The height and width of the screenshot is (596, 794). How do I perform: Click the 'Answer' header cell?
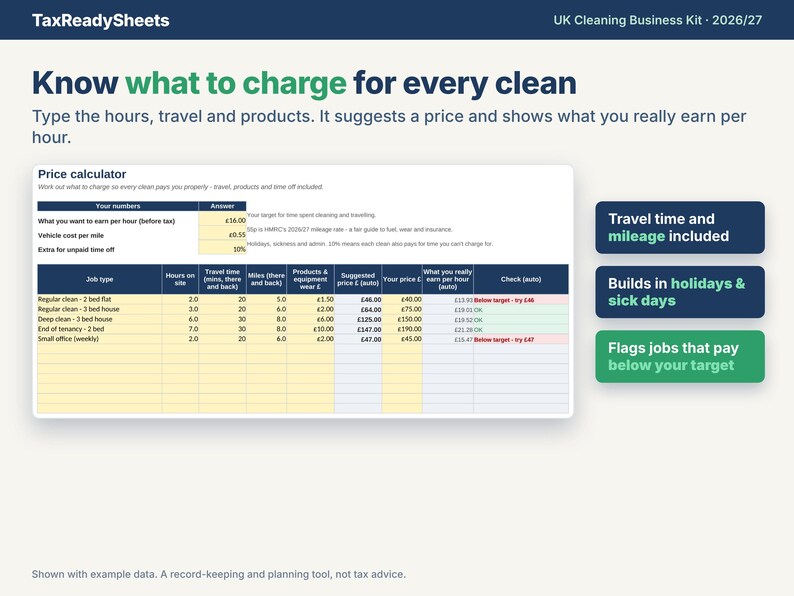click(222, 206)
